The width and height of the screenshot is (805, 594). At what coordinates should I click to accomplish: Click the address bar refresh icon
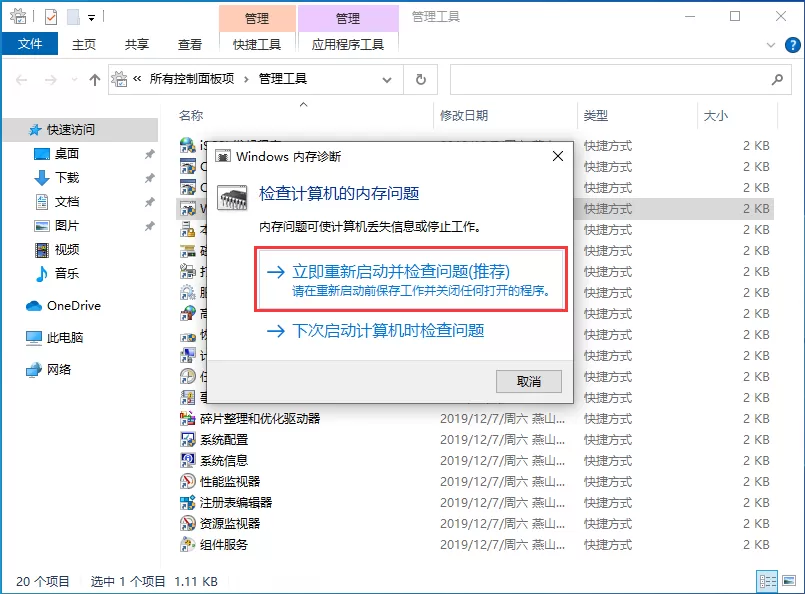pyautogui.click(x=419, y=78)
